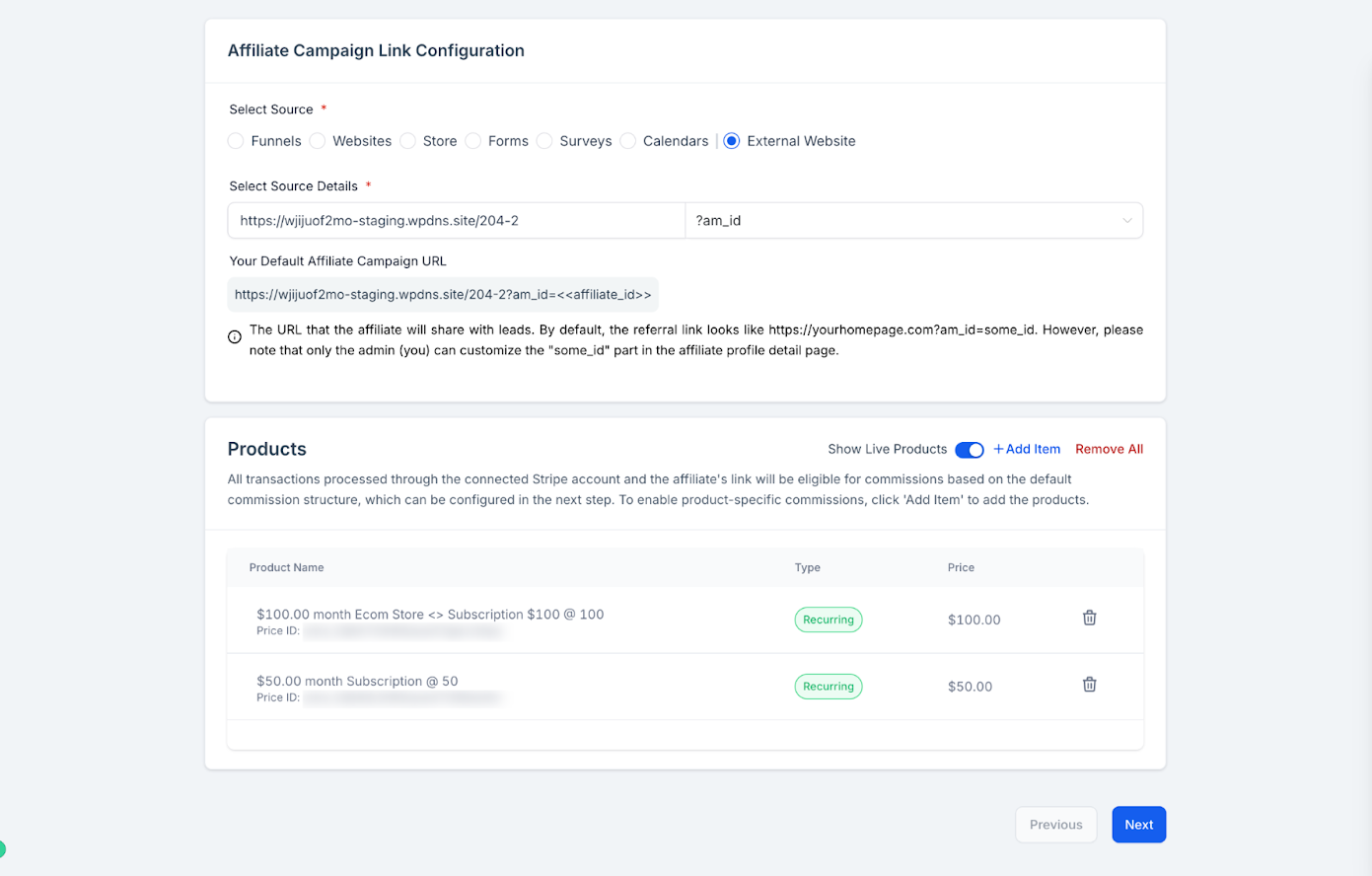Delete the $100.00 Ecom Store subscription row

click(1089, 618)
